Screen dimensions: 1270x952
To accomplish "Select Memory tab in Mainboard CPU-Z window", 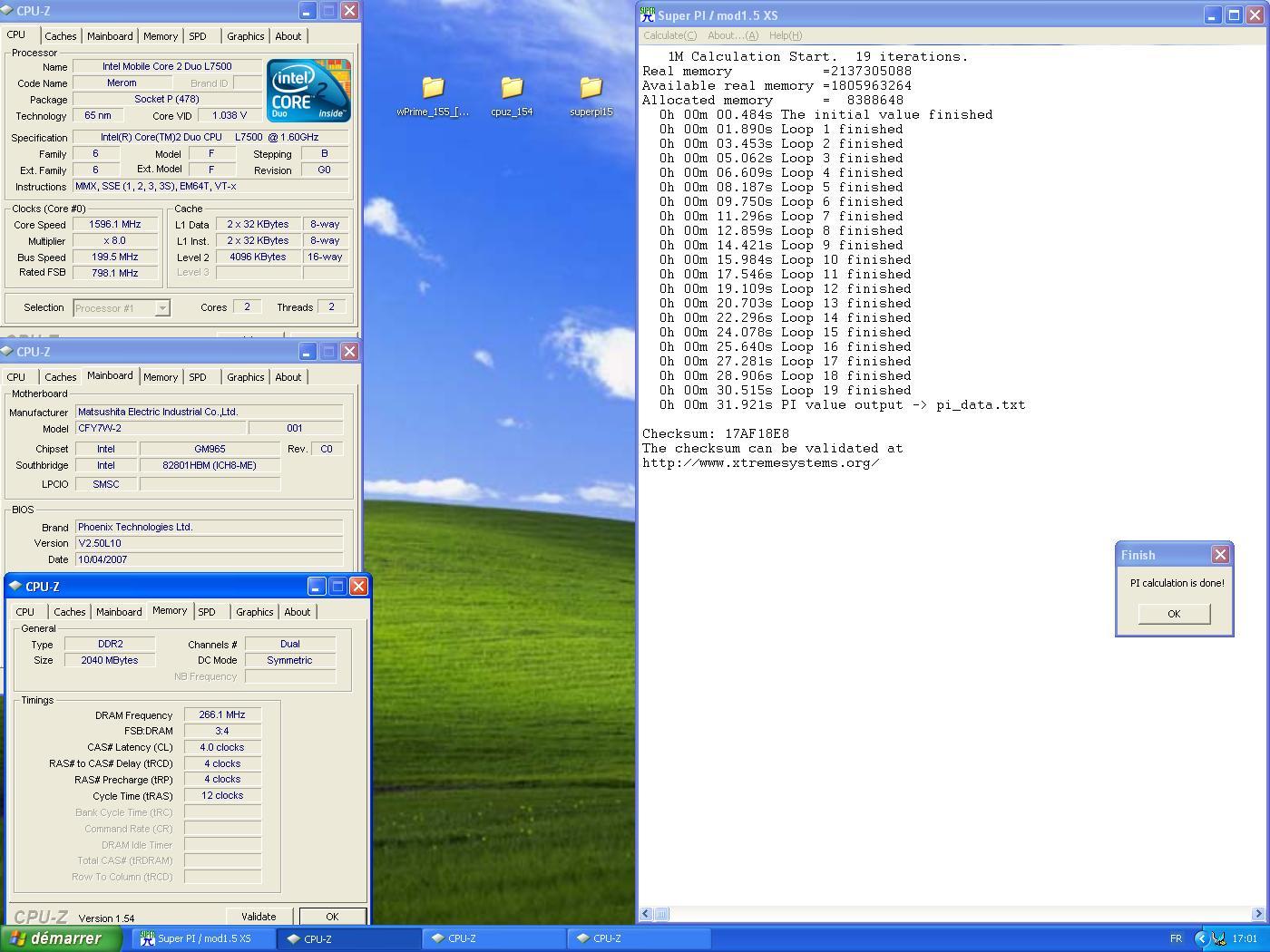I will click(161, 377).
